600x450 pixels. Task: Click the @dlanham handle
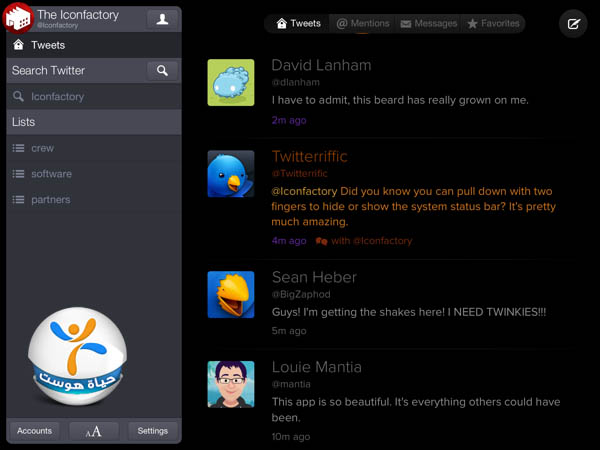pos(295,82)
